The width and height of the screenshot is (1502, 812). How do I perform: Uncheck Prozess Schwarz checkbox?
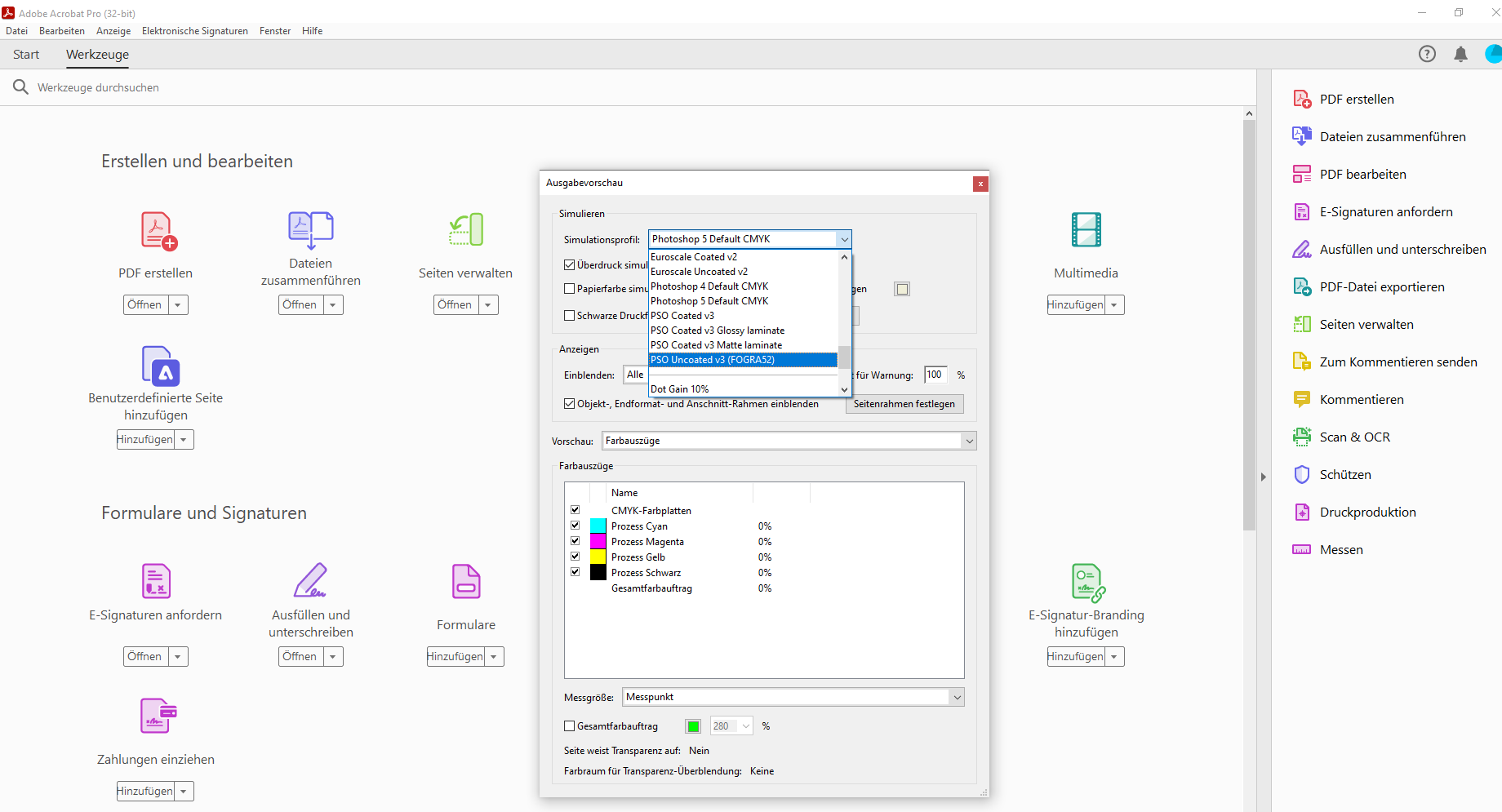[575, 572]
